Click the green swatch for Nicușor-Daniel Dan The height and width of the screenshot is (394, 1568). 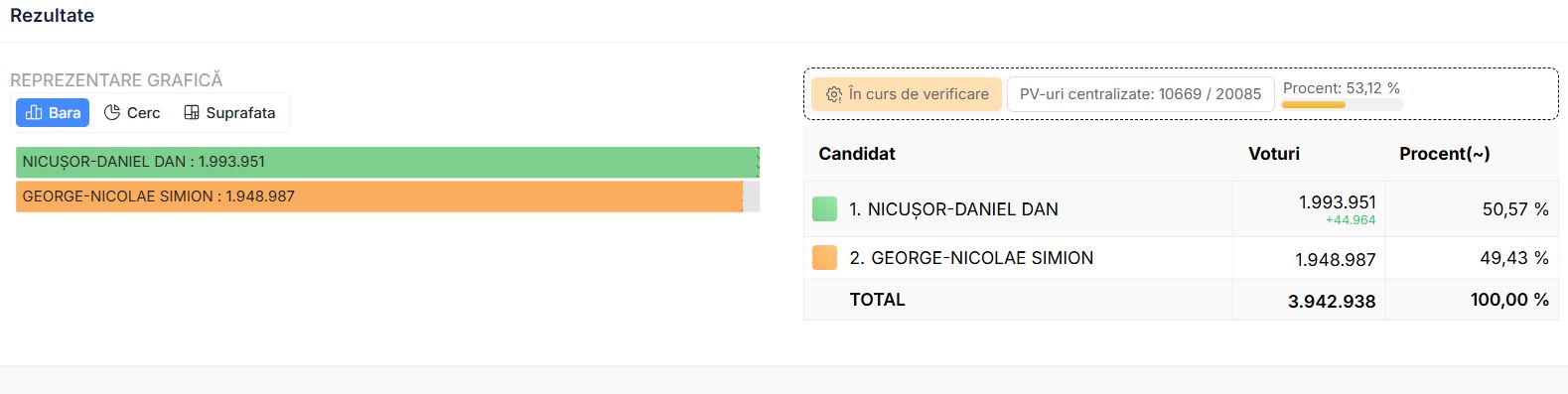[x=824, y=208]
